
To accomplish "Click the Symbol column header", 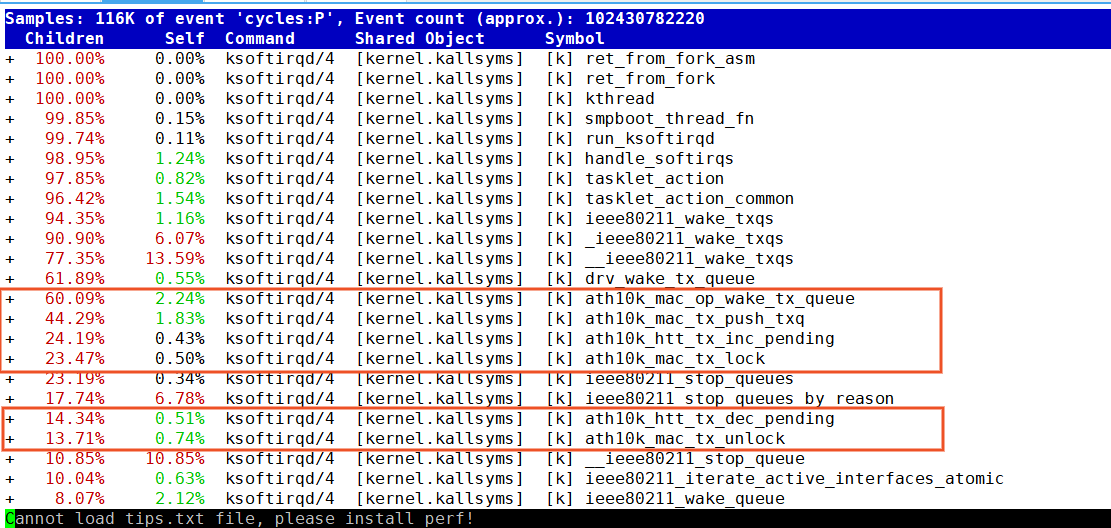I will (x=574, y=39).
